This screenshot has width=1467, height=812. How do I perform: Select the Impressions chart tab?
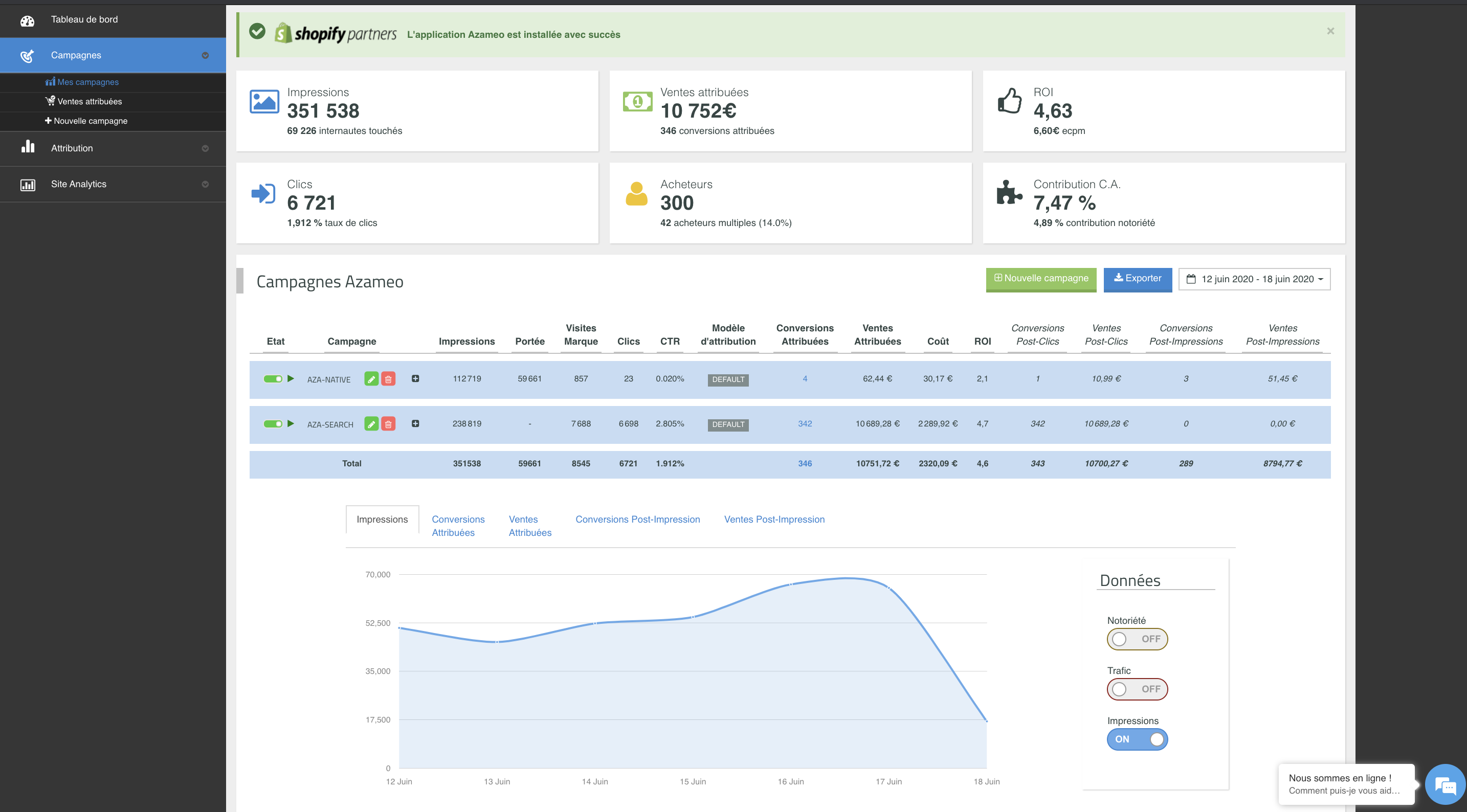pos(382,520)
